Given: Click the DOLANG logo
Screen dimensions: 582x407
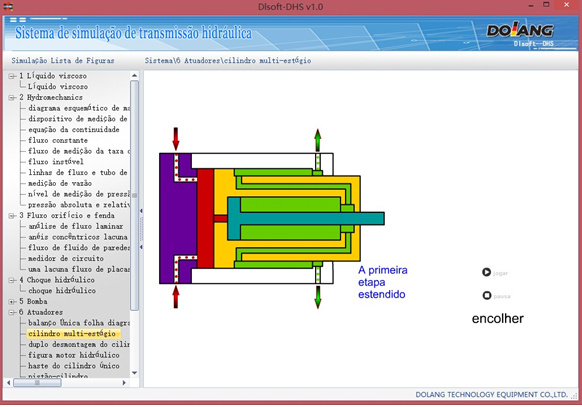Looking at the screenshot, I should coord(520,31).
